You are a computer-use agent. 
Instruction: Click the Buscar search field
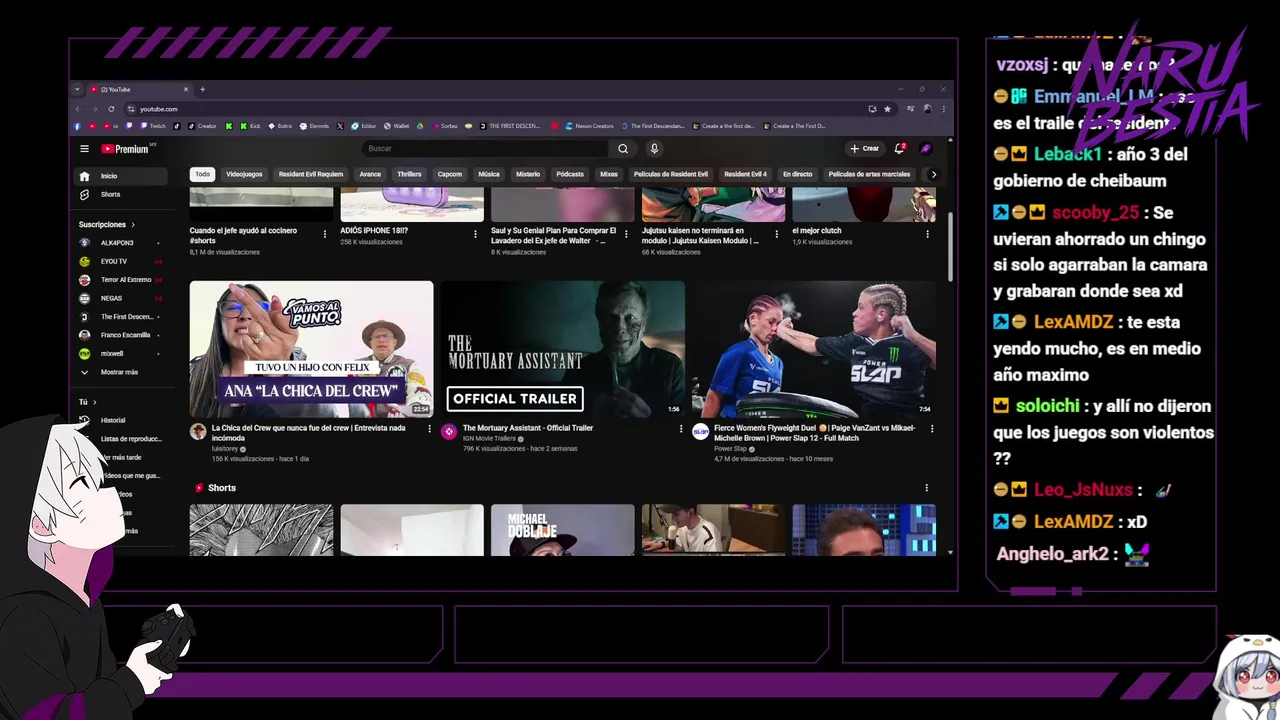[485, 149]
